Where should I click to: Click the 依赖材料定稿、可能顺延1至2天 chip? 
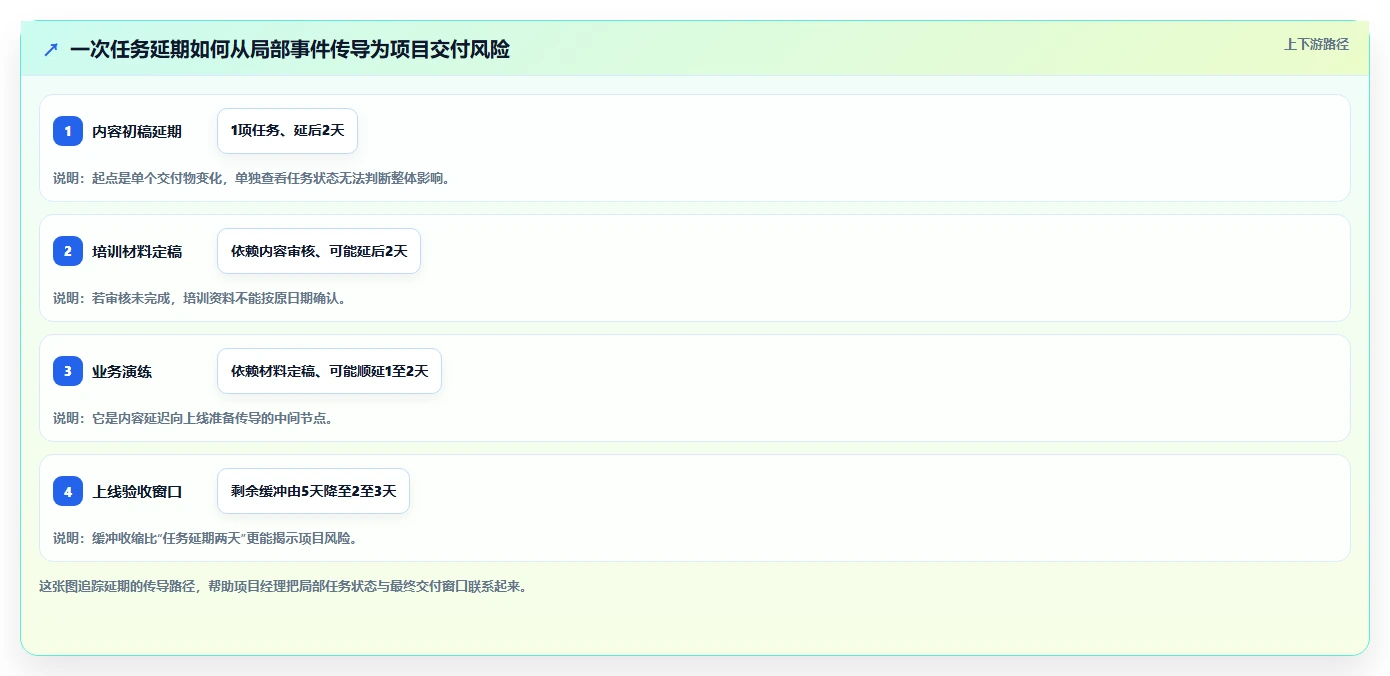[x=329, y=371]
